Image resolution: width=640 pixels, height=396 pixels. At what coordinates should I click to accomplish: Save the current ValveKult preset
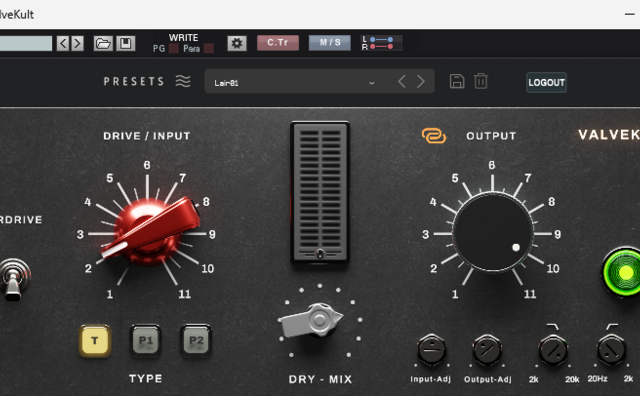coord(457,81)
